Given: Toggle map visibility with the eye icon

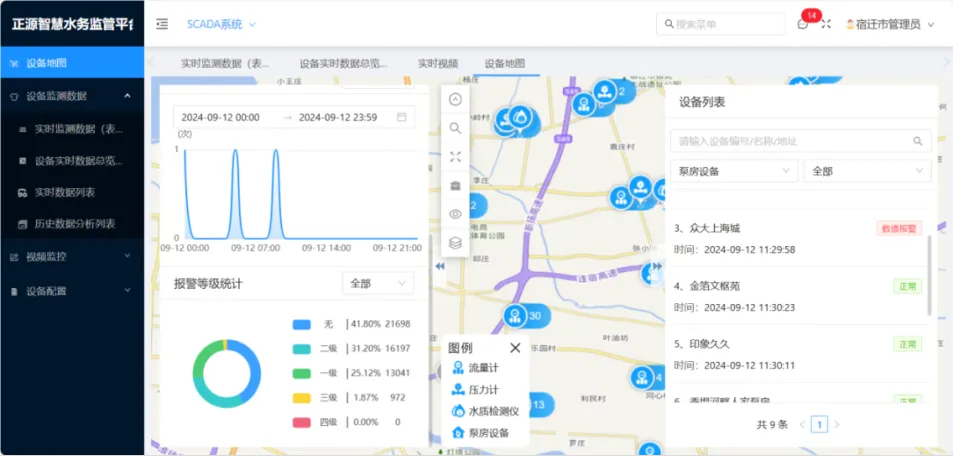Looking at the screenshot, I should pos(455,214).
